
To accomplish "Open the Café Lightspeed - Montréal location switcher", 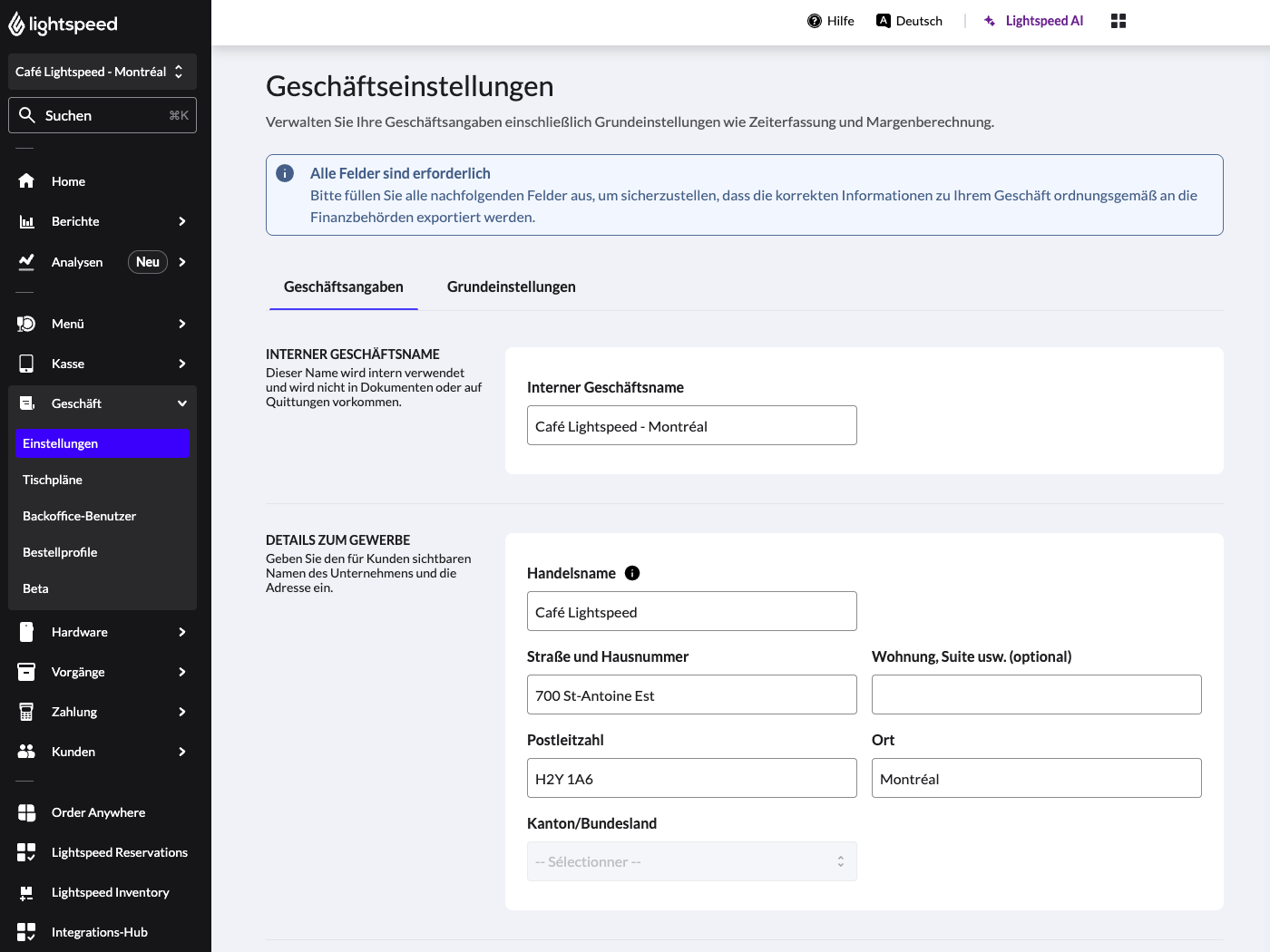I will 103,72.
